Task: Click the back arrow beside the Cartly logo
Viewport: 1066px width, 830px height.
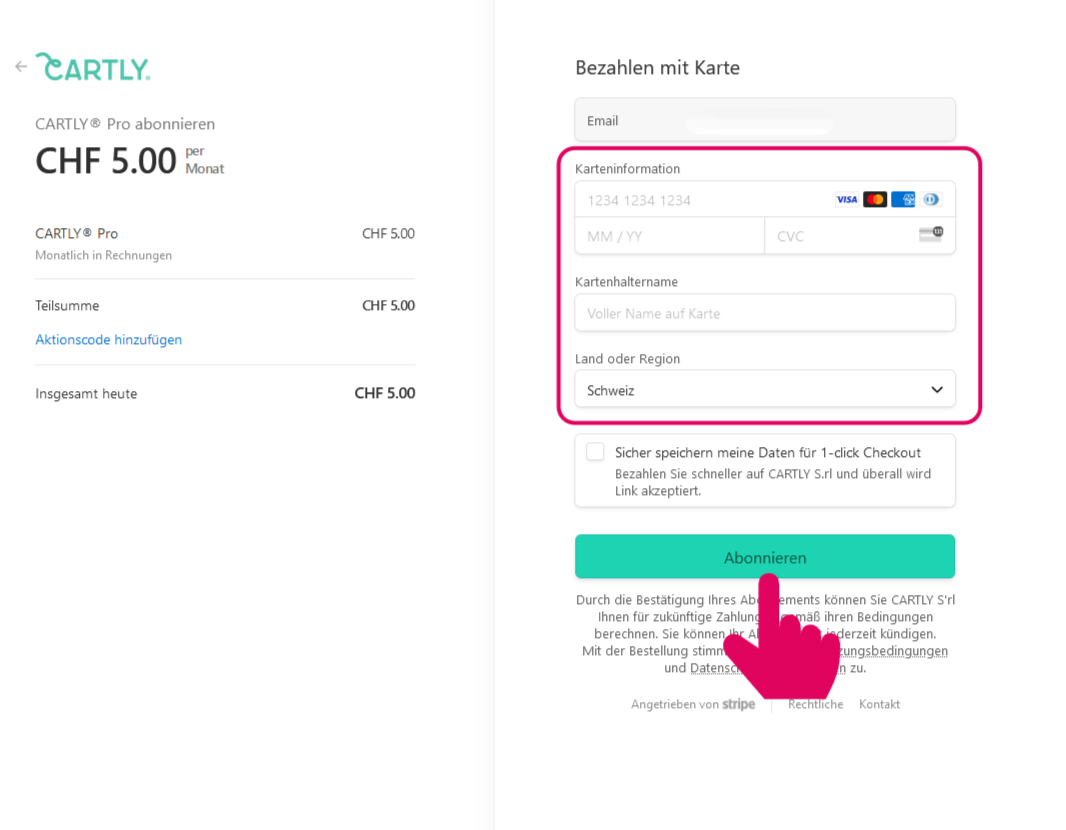Action: pyautogui.click(x=21, y=67)
